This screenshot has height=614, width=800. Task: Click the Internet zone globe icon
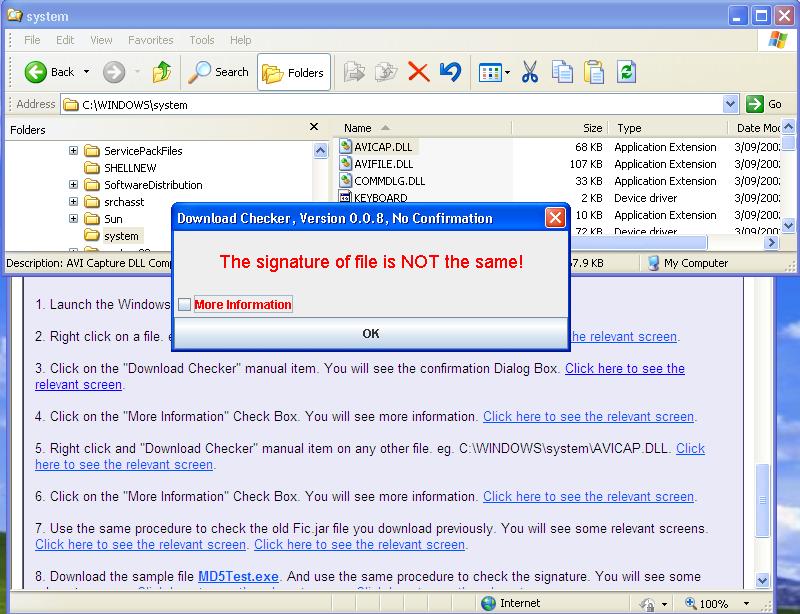pos(488,603)
